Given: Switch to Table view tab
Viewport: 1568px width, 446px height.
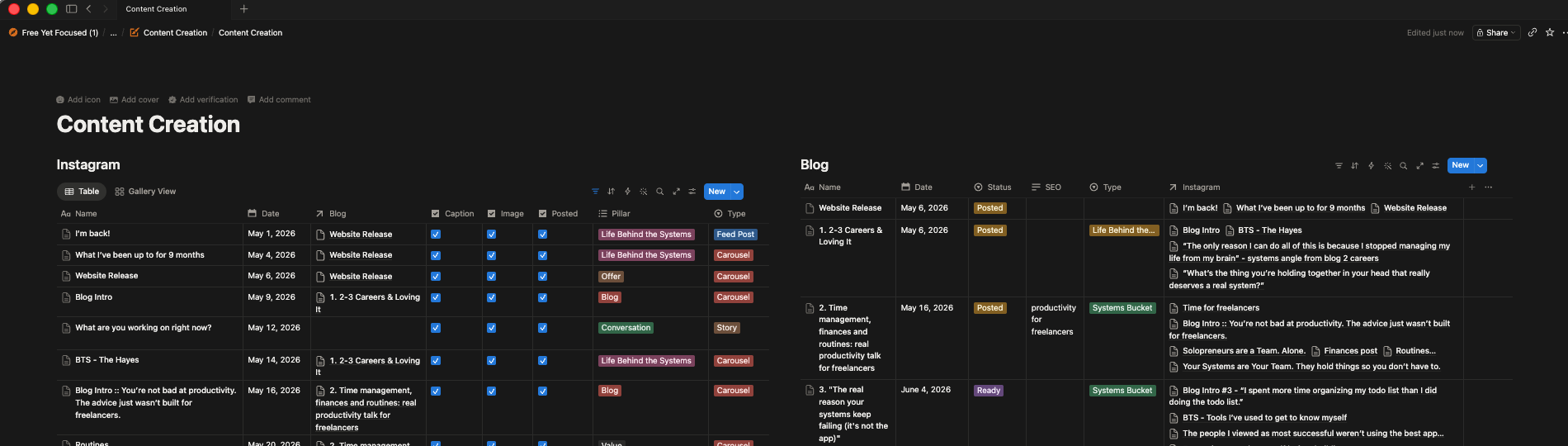Looking at the screenshot, I should point(82,192).
